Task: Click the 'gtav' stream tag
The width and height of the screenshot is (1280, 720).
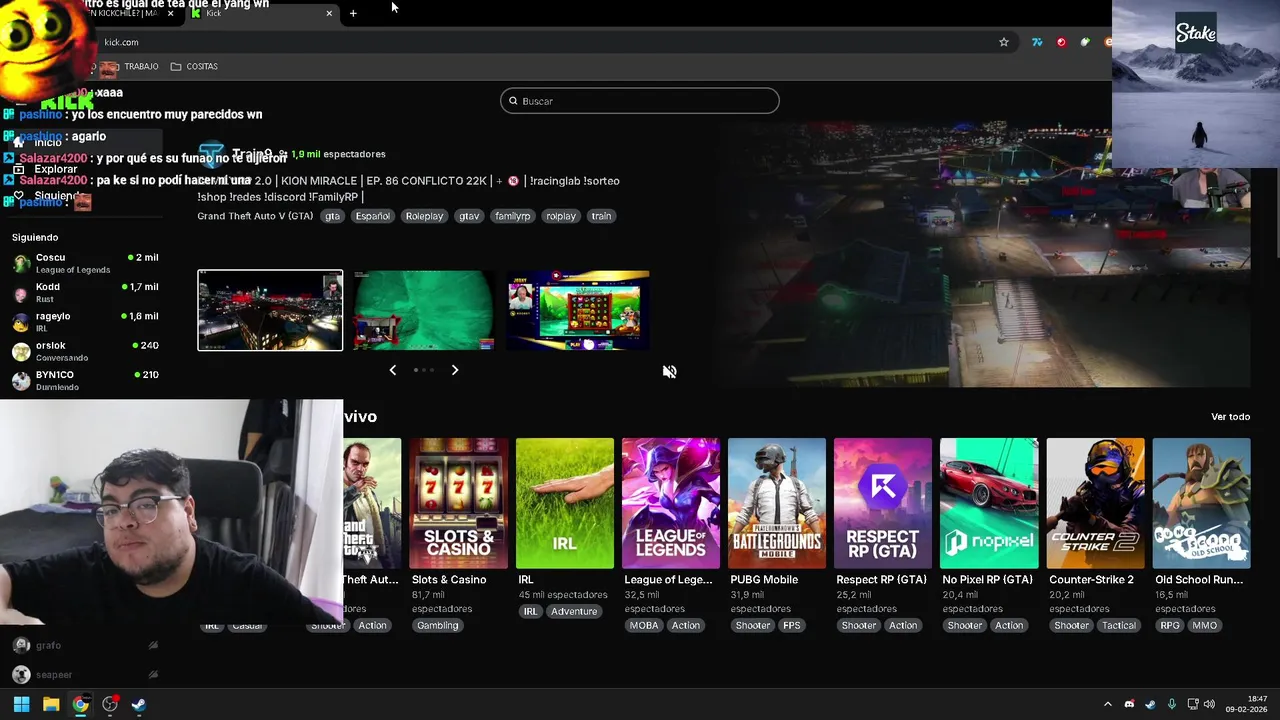Action: tap(469, 216)
